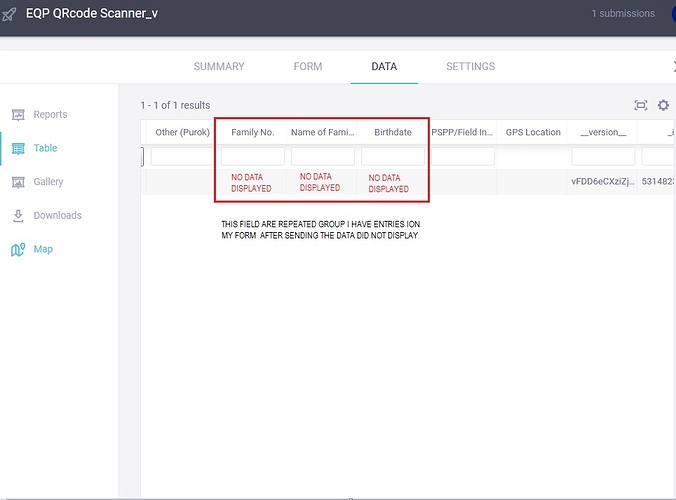Toggle fullscreen table view icon
Image resolution: width=676 pixels, height=500 pixels.
pos(641,105)
